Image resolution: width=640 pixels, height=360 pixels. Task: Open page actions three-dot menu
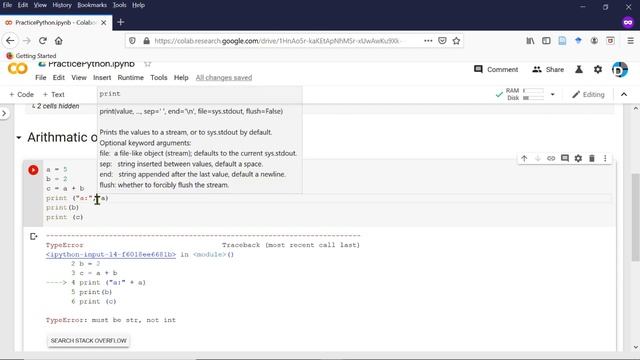428,41
